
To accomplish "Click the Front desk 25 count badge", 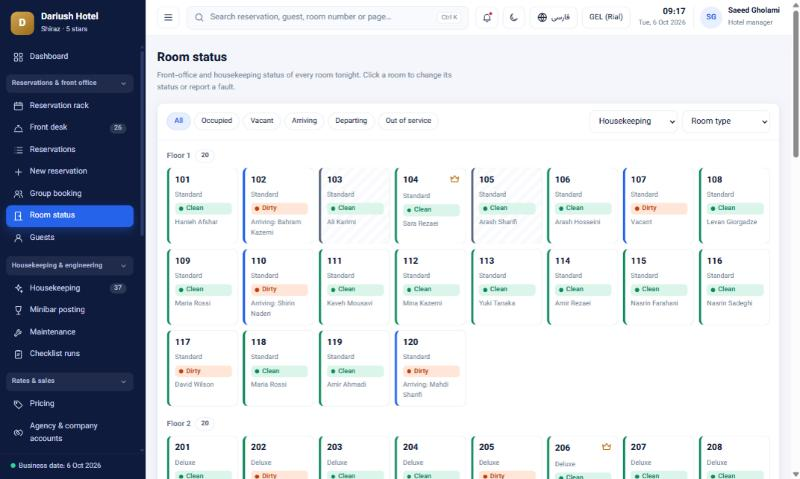I will click(x=118, y=128).
